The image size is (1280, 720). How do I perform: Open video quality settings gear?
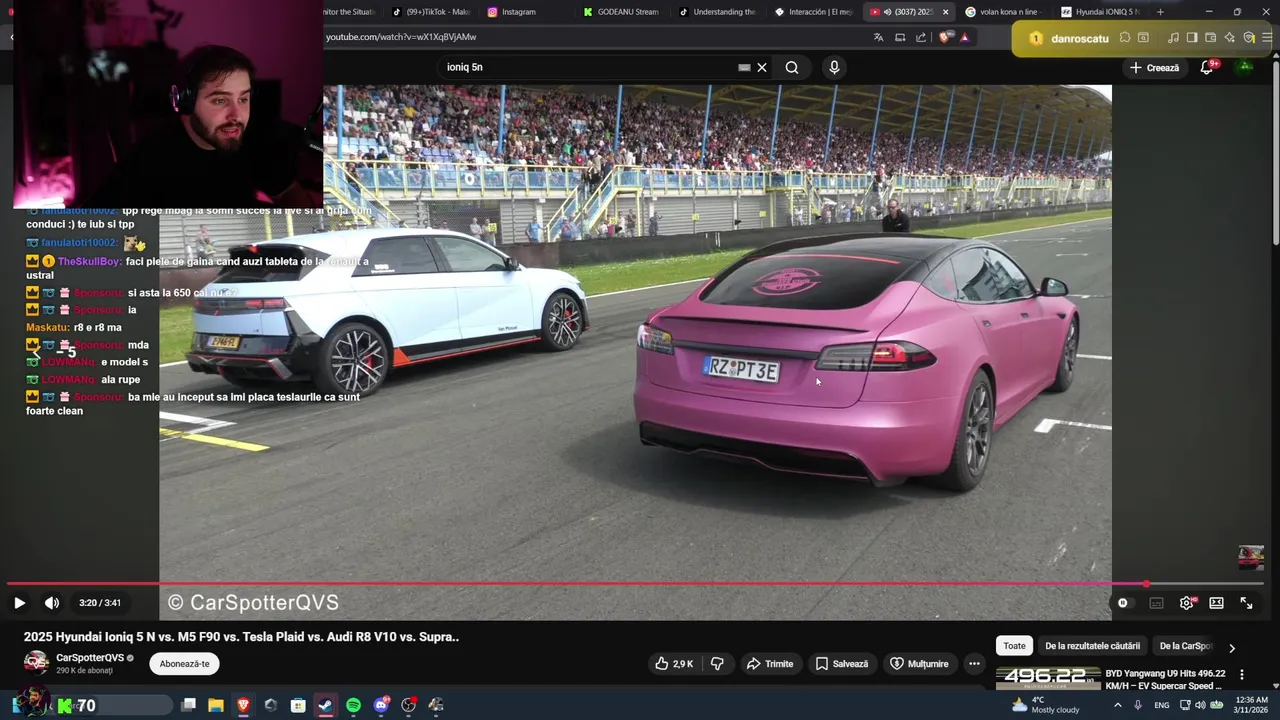click(x=1187, y=603)
